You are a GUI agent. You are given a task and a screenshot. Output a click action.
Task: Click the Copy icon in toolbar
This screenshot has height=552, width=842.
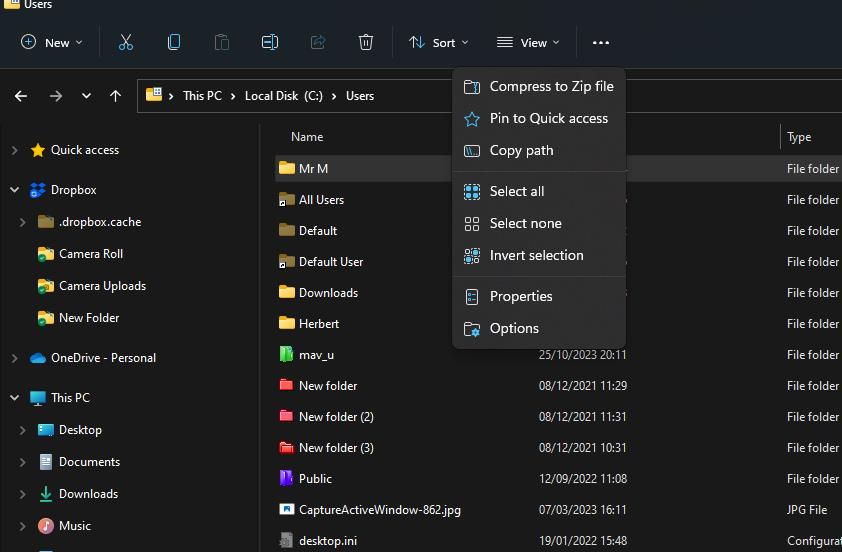point(174,42)
